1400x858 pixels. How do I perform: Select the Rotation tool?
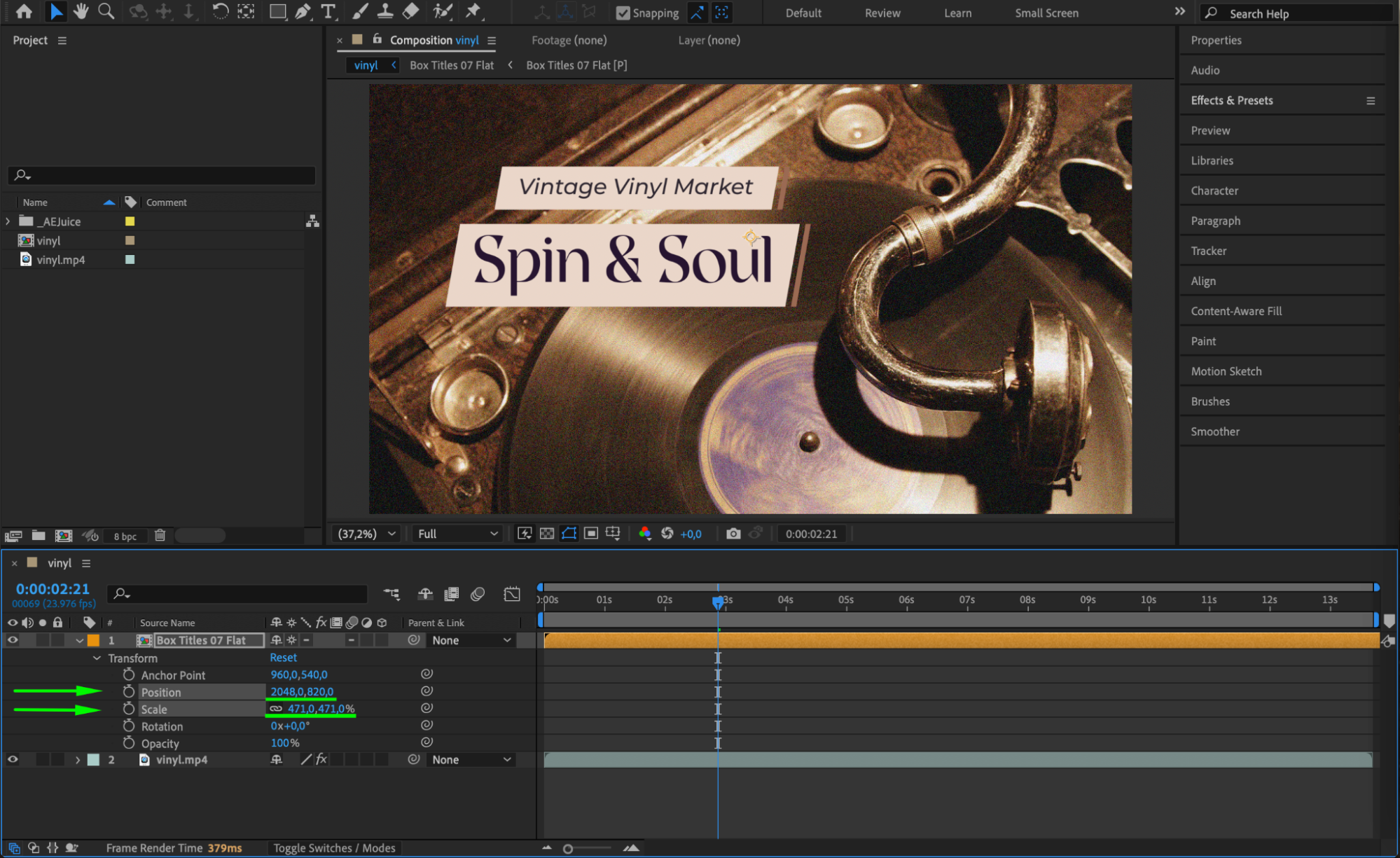pos(220,11)
